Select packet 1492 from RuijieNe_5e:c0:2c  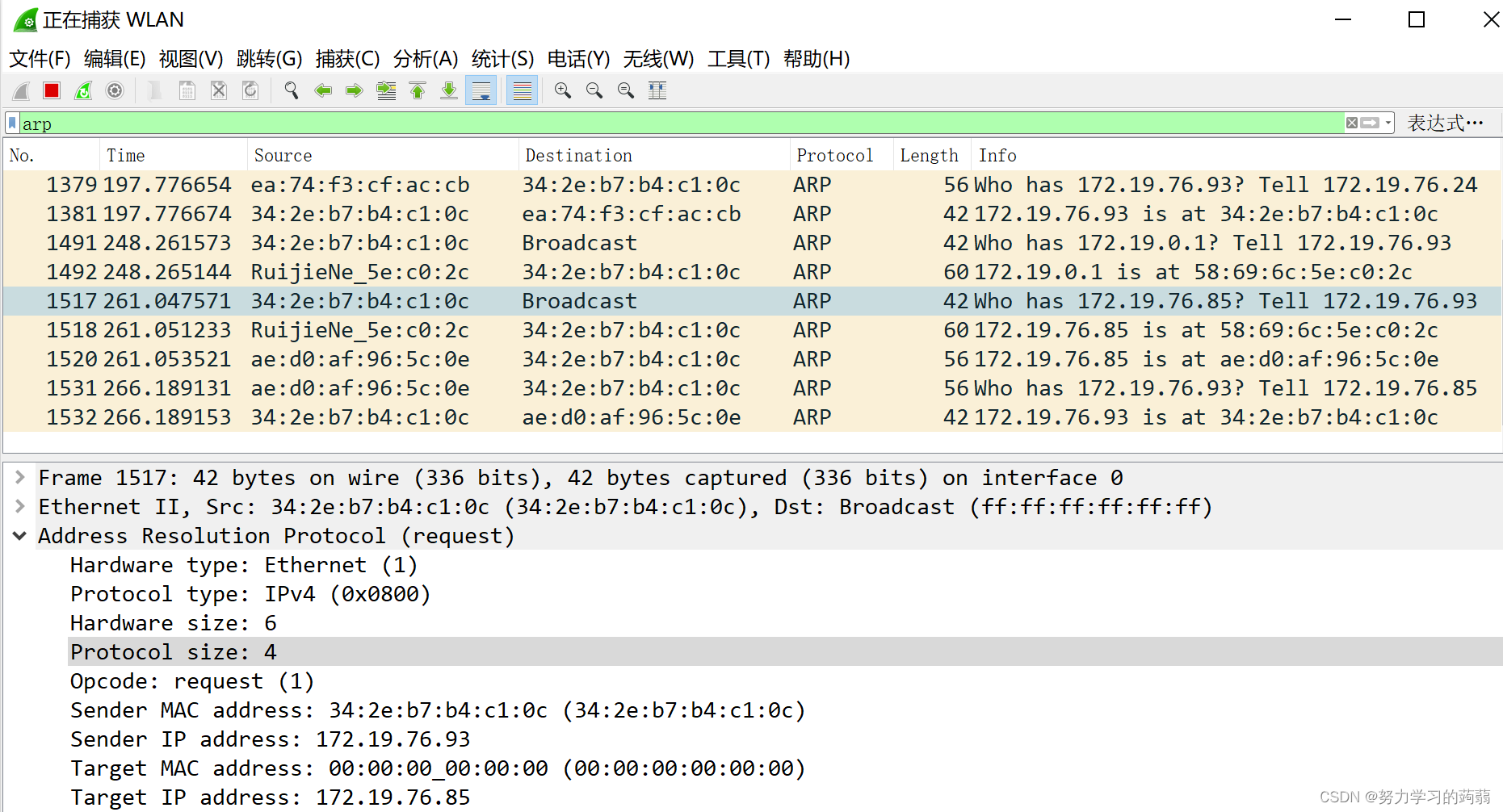pyautogui.click(x=751, y=272)
